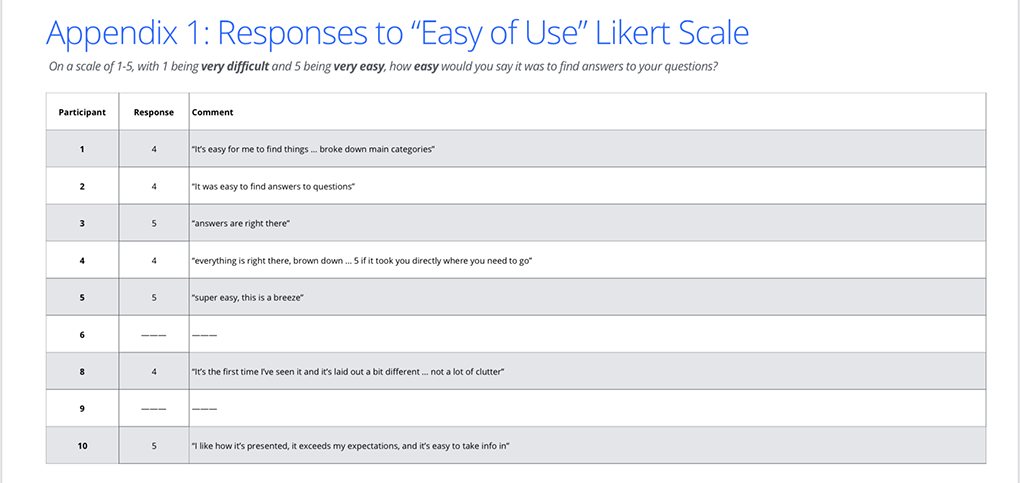Click participant 1's comment about main categories
This screenshot has width=1020, height=483.
pos(313,149)
